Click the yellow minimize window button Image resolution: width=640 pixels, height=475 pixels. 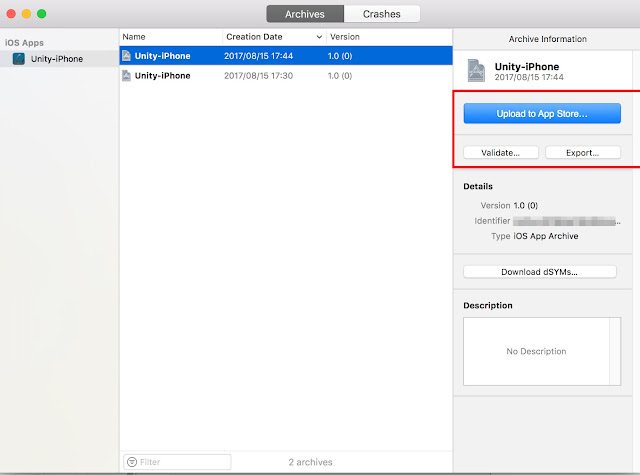pos(26,14)
